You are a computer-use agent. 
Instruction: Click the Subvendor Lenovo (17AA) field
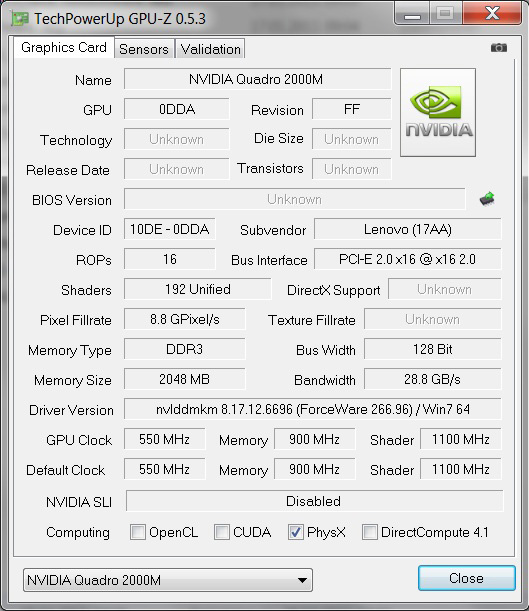pyautogui.click(x=407, y=229)
